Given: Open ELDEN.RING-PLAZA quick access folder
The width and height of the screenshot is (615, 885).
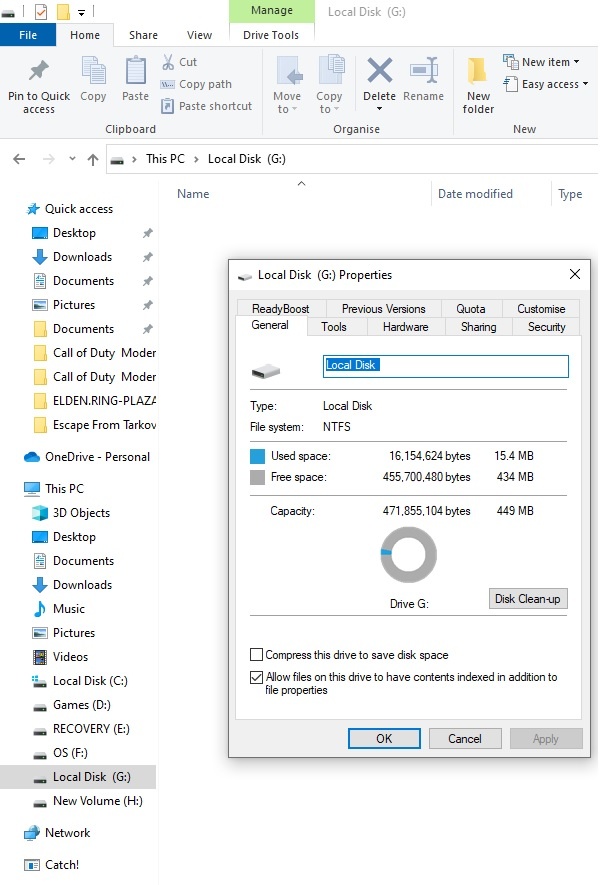Looking at the screenshot, I should (94, 401).
